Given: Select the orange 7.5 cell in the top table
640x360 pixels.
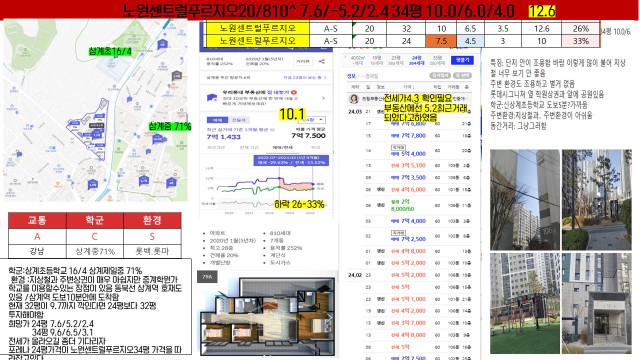Looking at the screenshot, I should click(441, 41).
